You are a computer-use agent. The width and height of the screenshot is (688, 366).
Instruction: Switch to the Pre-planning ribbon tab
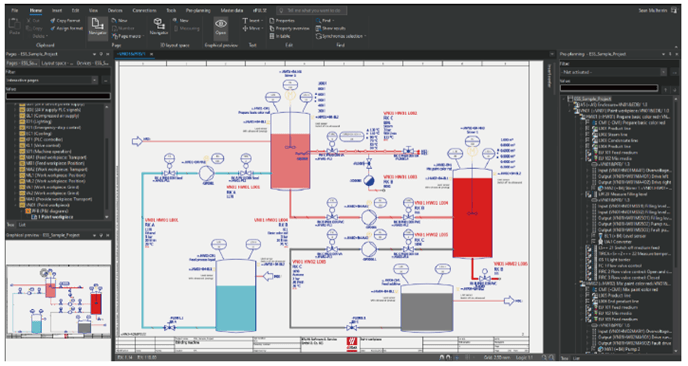coord(198,10)
